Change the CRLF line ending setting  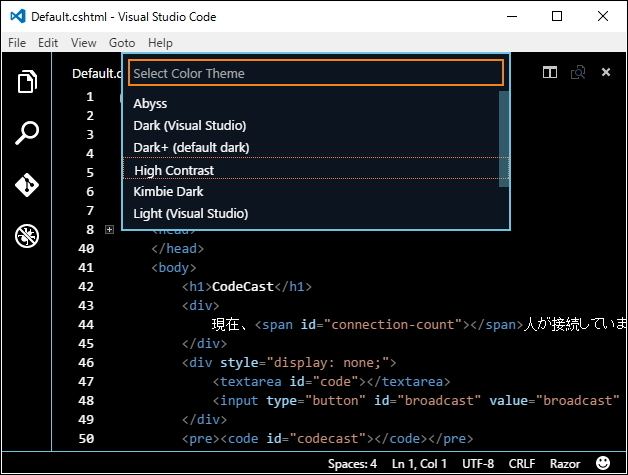click(522, 464)
